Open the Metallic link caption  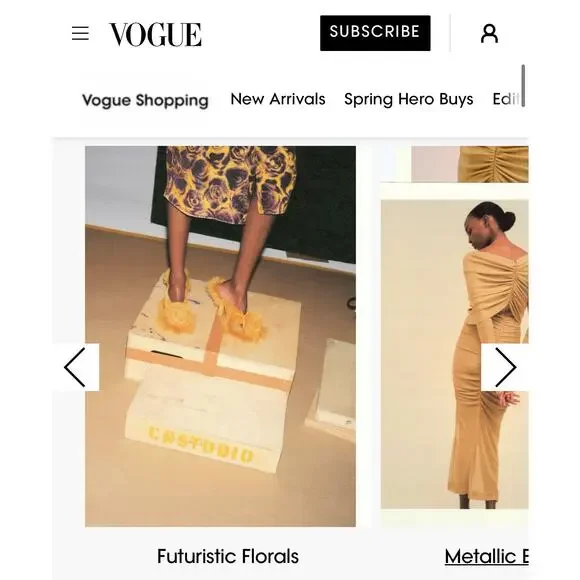click(x=486, y=556)
